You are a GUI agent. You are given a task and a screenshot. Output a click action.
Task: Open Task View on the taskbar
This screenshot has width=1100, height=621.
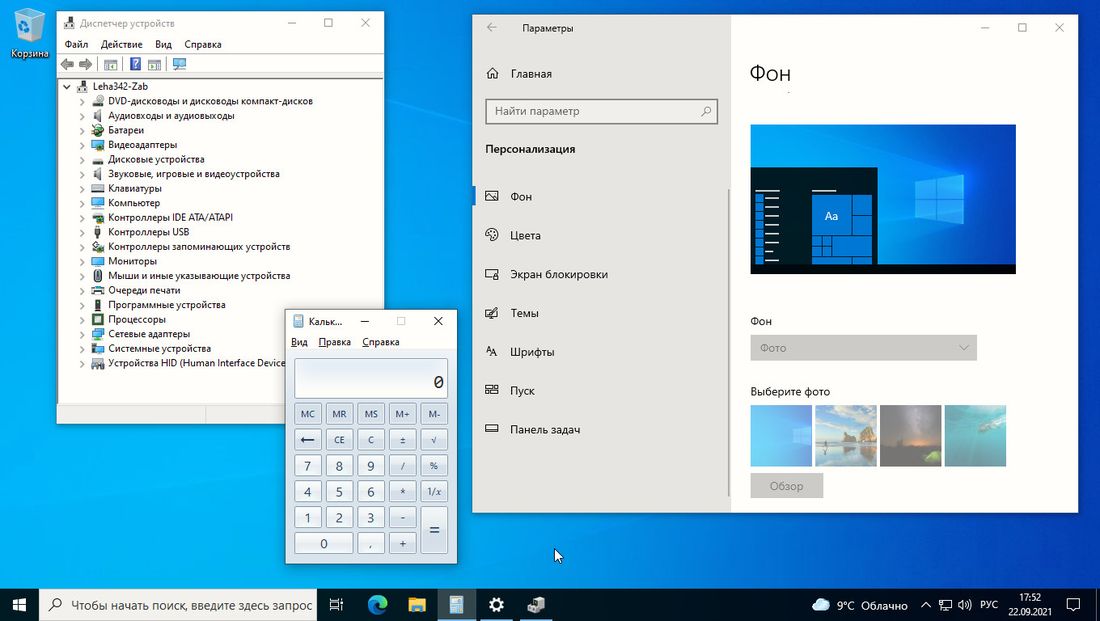pyautogui.click(x=336, y=605)
